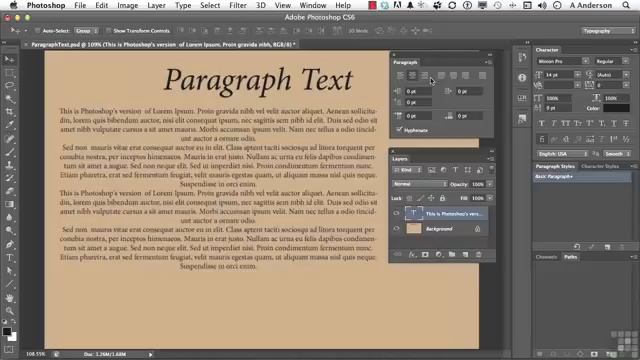Toggle the Auto-Select checkbox
640x360 pixels.
(37, 31)
